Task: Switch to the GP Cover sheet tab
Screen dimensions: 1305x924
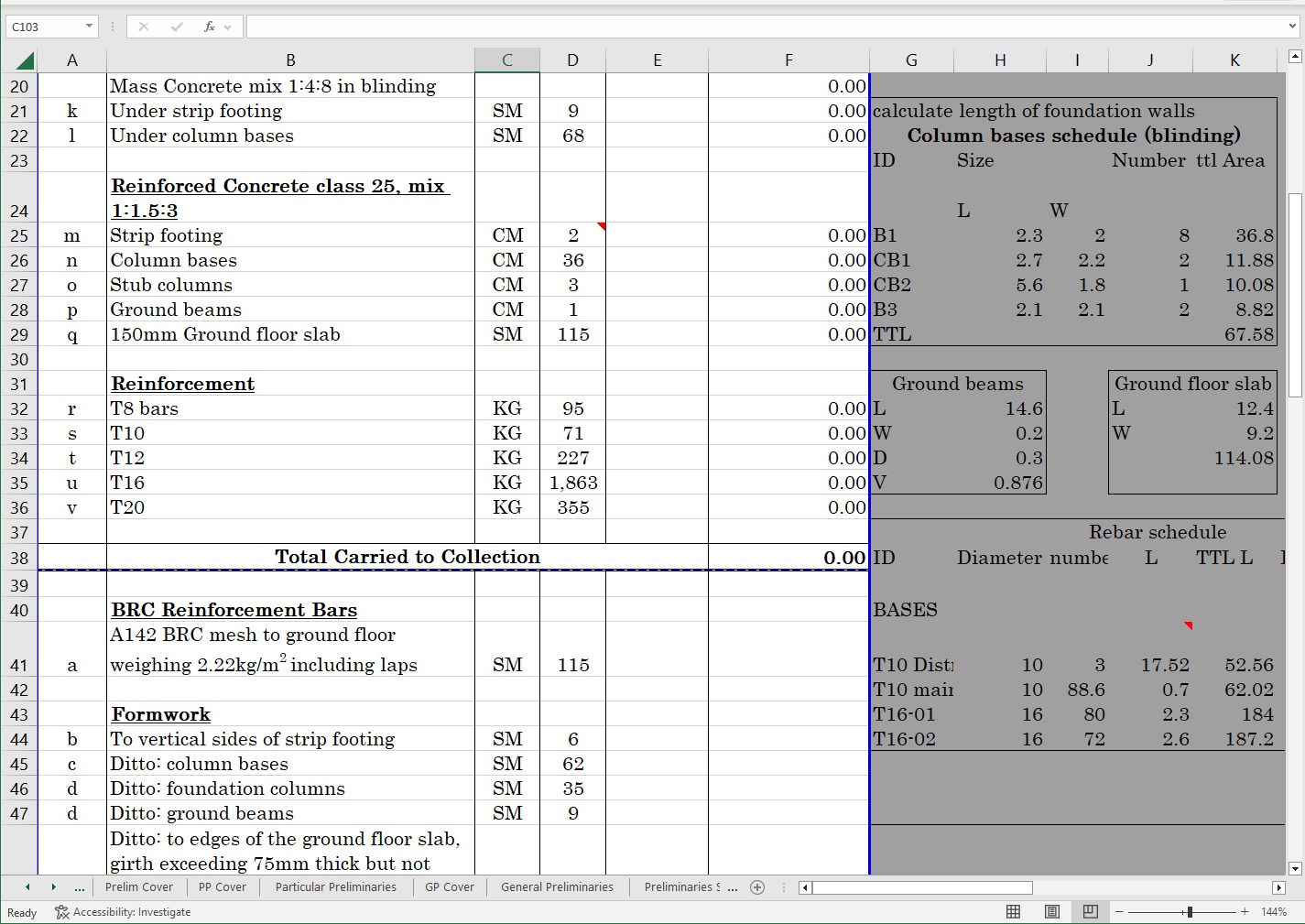Action: click(x=449, y=887)
